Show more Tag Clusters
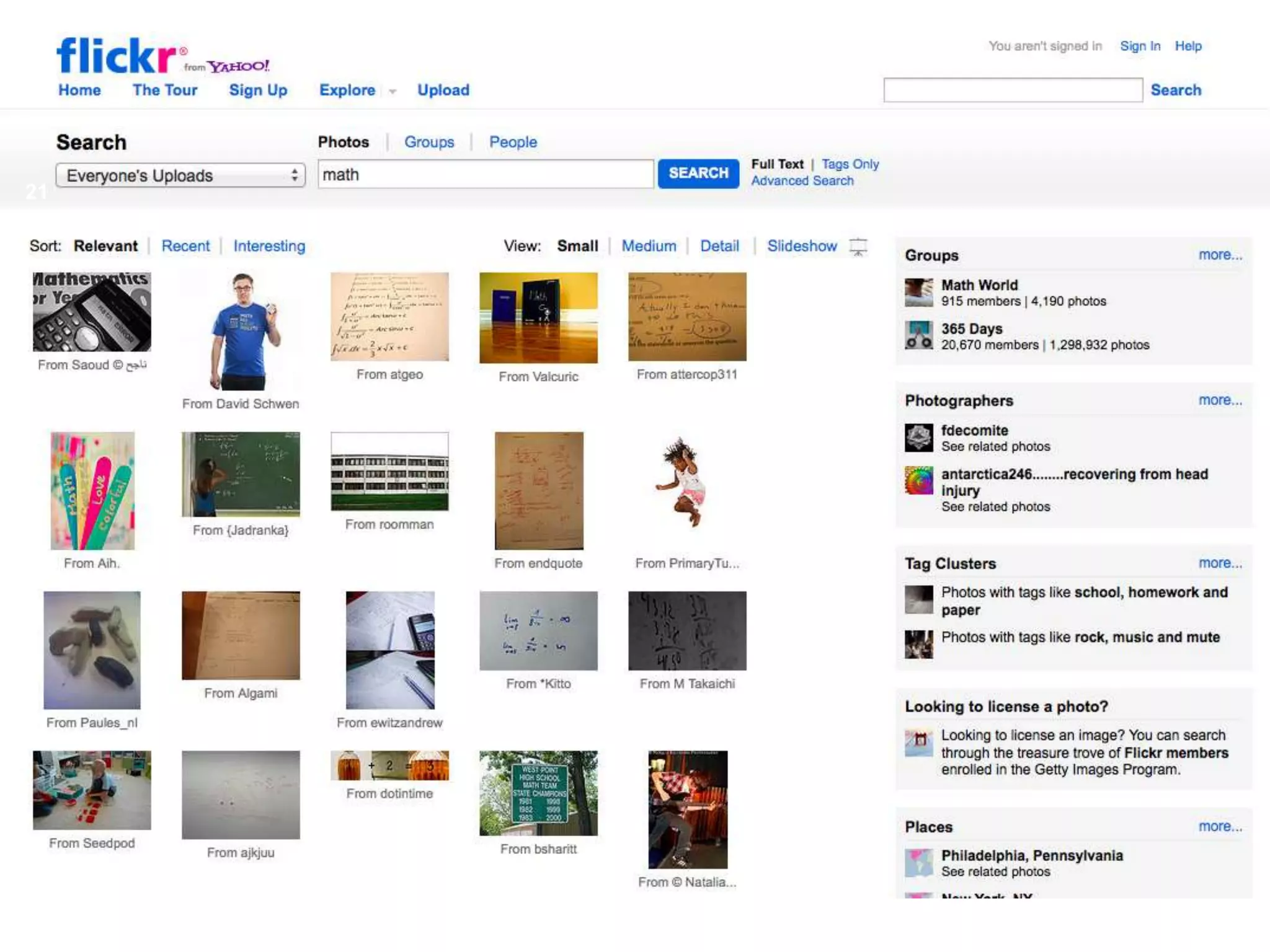Screen dimensions: 1270x952 click(x=1220, y=563)
